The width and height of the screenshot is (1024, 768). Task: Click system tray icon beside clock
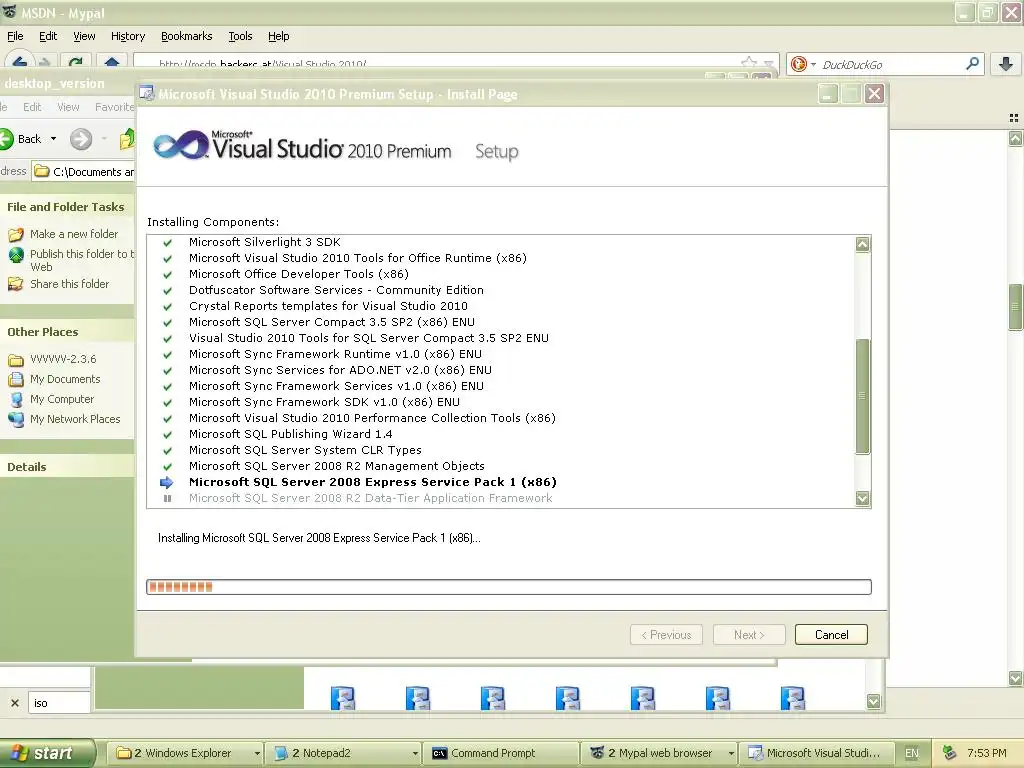950,753
